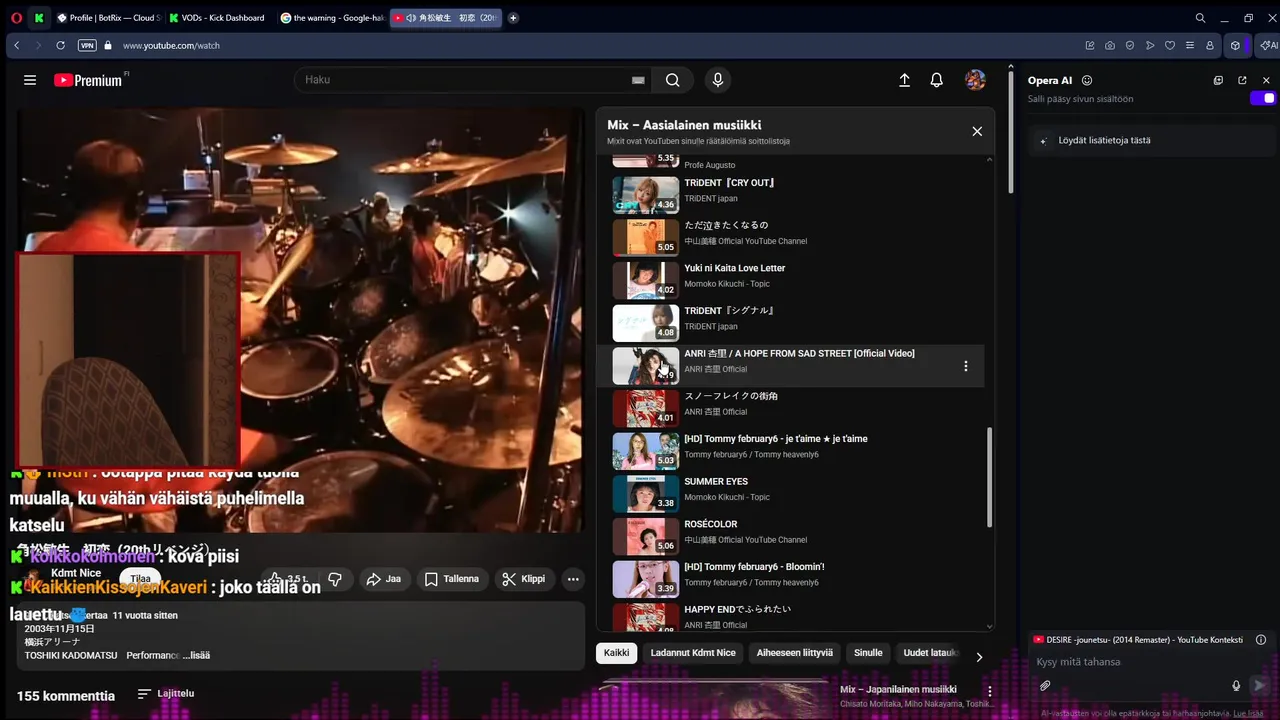Open YouTube notifications bell
This screenshot has height=720, width=1280.
coord(936,80)
